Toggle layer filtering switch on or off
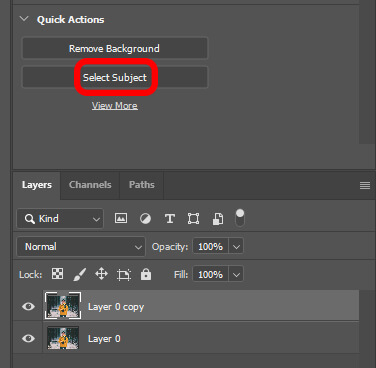Viewport: 376px width, 368px height. 240,218
